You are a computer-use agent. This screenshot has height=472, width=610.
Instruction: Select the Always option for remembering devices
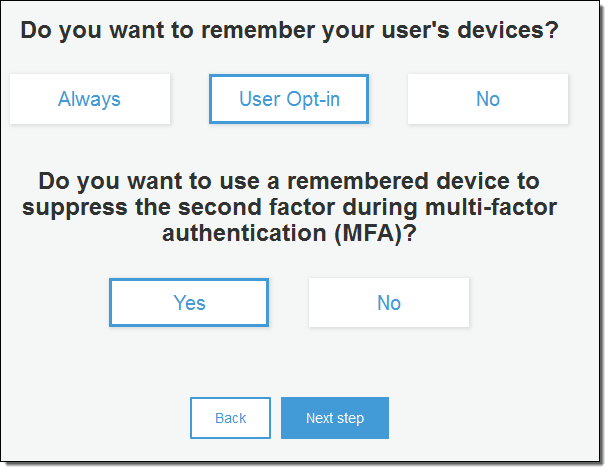pyautogui.click(x=89, y=99)
